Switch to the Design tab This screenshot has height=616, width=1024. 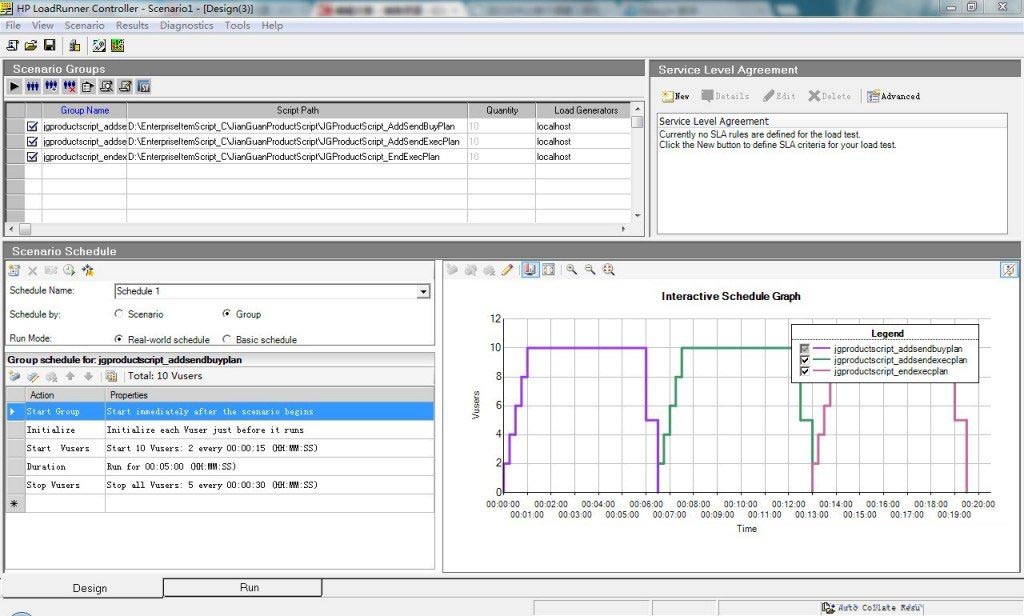(x=83, y=588)
